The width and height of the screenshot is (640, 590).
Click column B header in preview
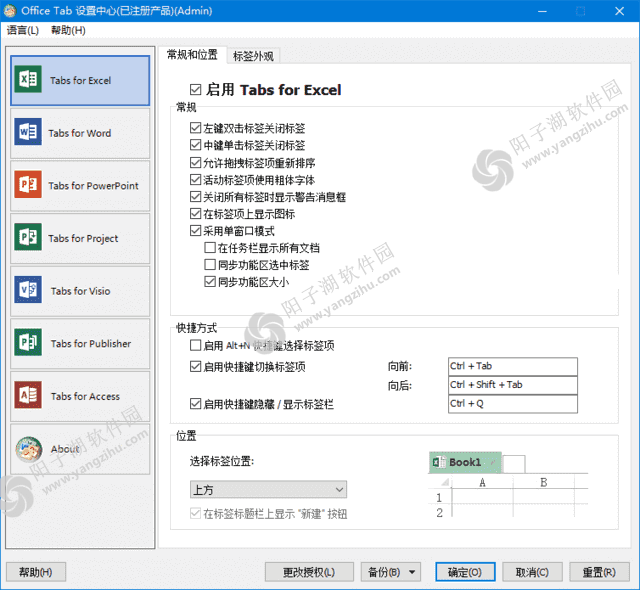[x=544, y=482]
